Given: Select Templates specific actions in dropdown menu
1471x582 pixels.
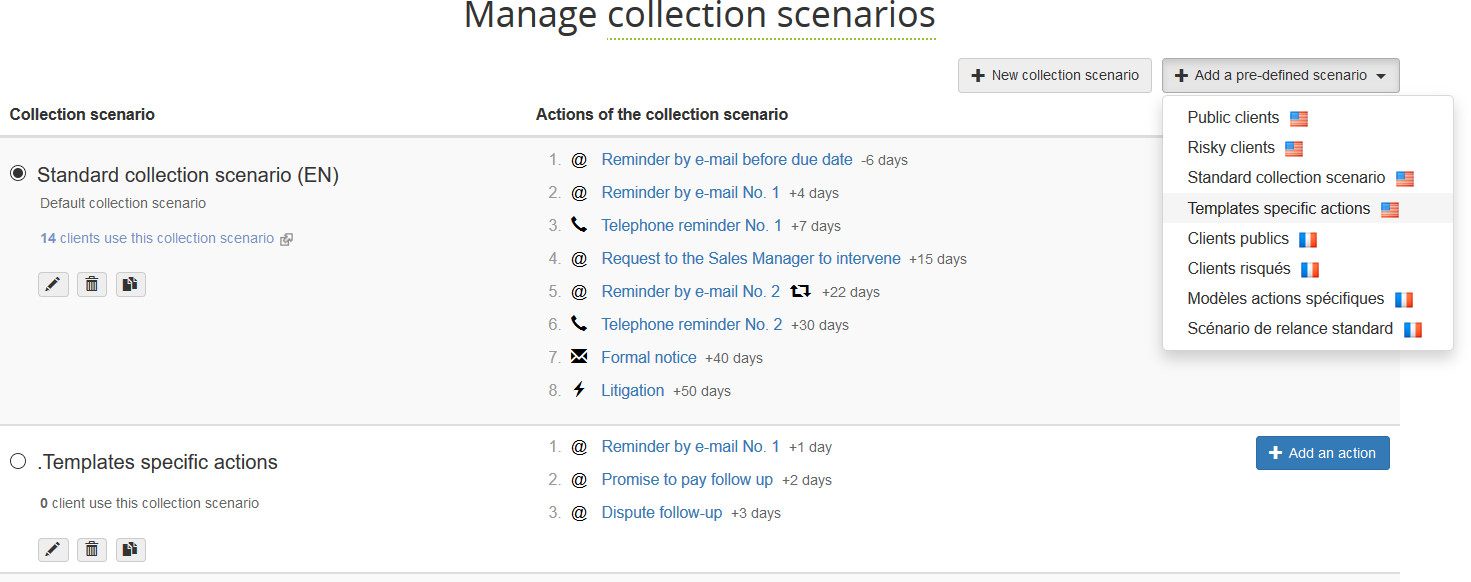Looking at the screenshot, I should coord(1278,209).
